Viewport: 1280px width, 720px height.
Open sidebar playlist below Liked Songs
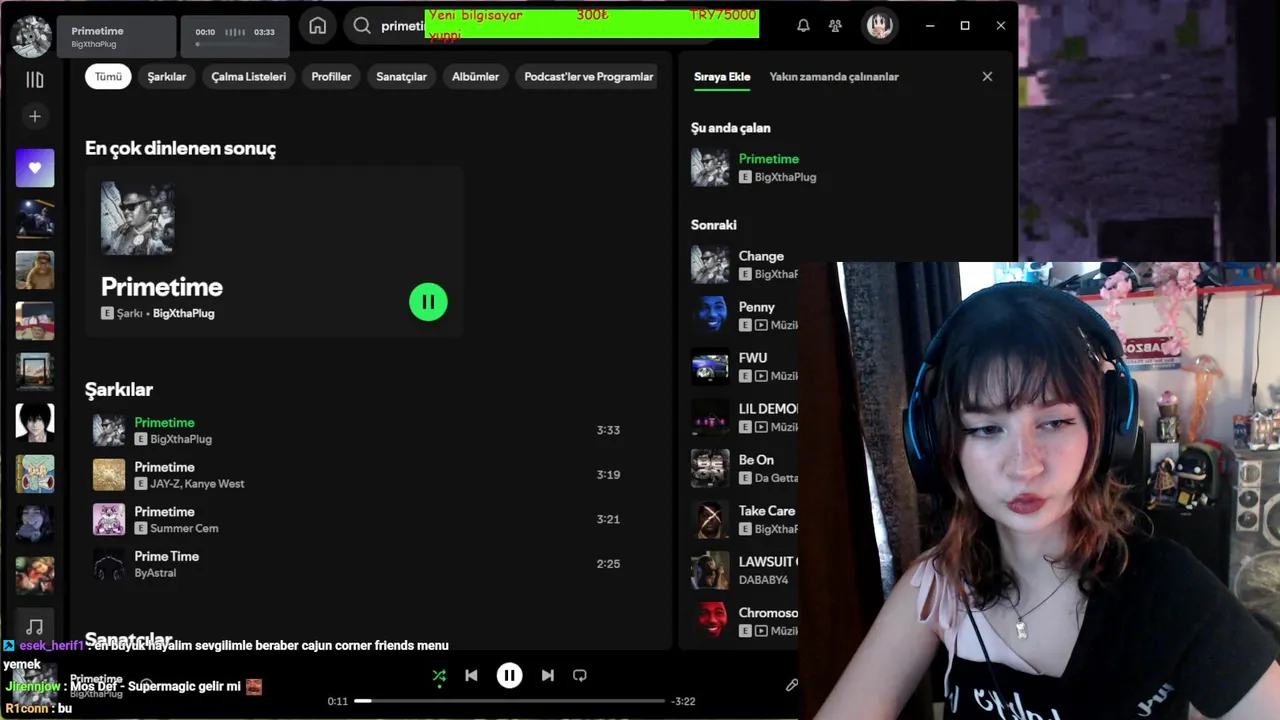(x=35, y=218)
